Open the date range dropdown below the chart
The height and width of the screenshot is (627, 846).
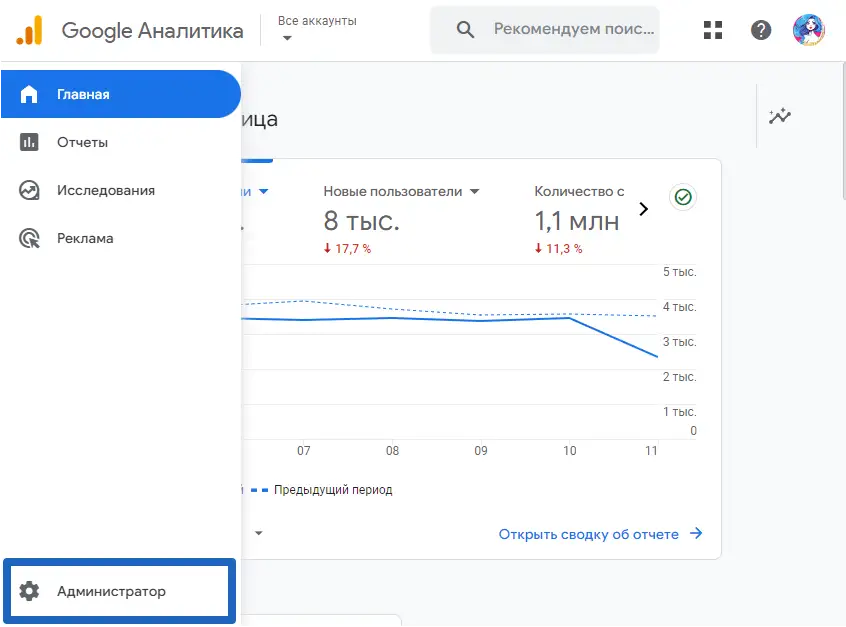click(x=259, y=533)
